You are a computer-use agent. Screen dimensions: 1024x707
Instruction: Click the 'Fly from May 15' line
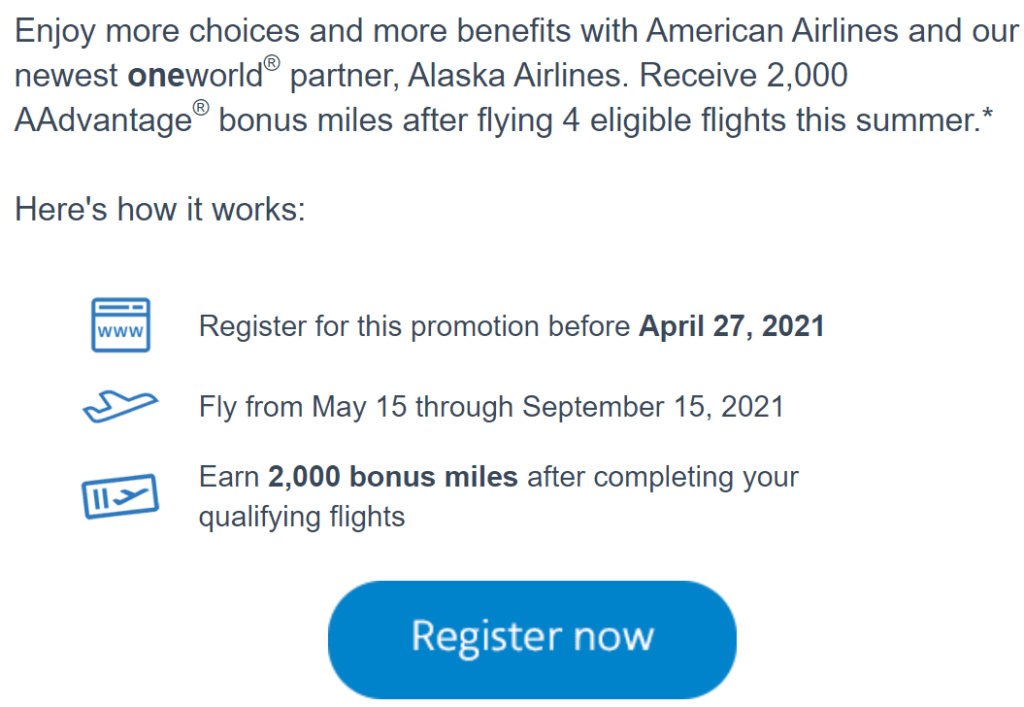tap(491, 407)
